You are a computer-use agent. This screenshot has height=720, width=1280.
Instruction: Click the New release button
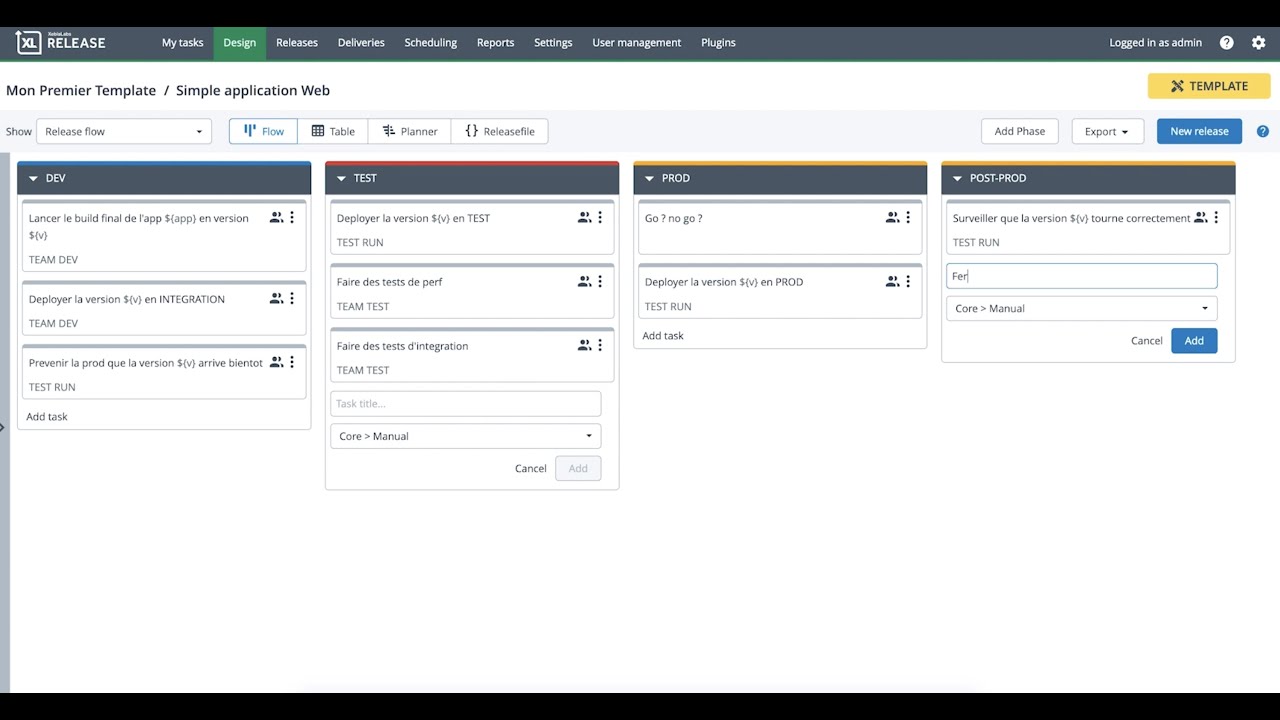[x=1199, y=131]
